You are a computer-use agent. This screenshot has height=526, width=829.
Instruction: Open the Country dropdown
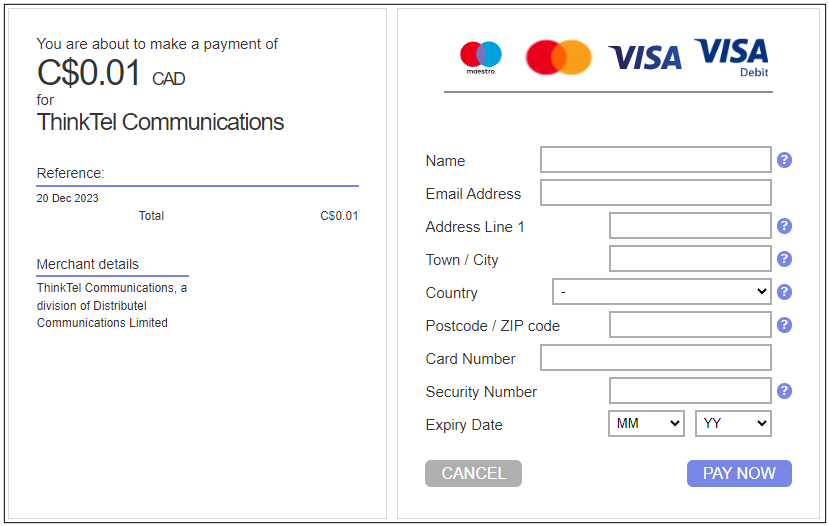(x=661, y=292)
